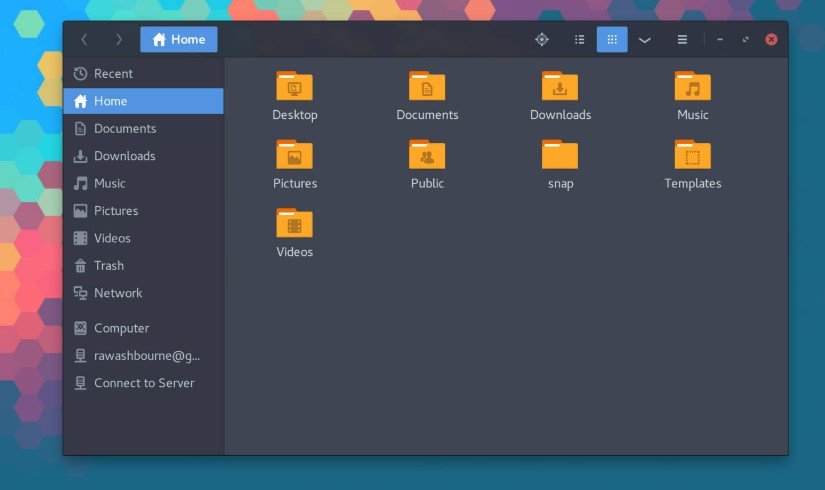Click Connect to Server in sidebar
The image size is (825, 490).
[143, 383]
